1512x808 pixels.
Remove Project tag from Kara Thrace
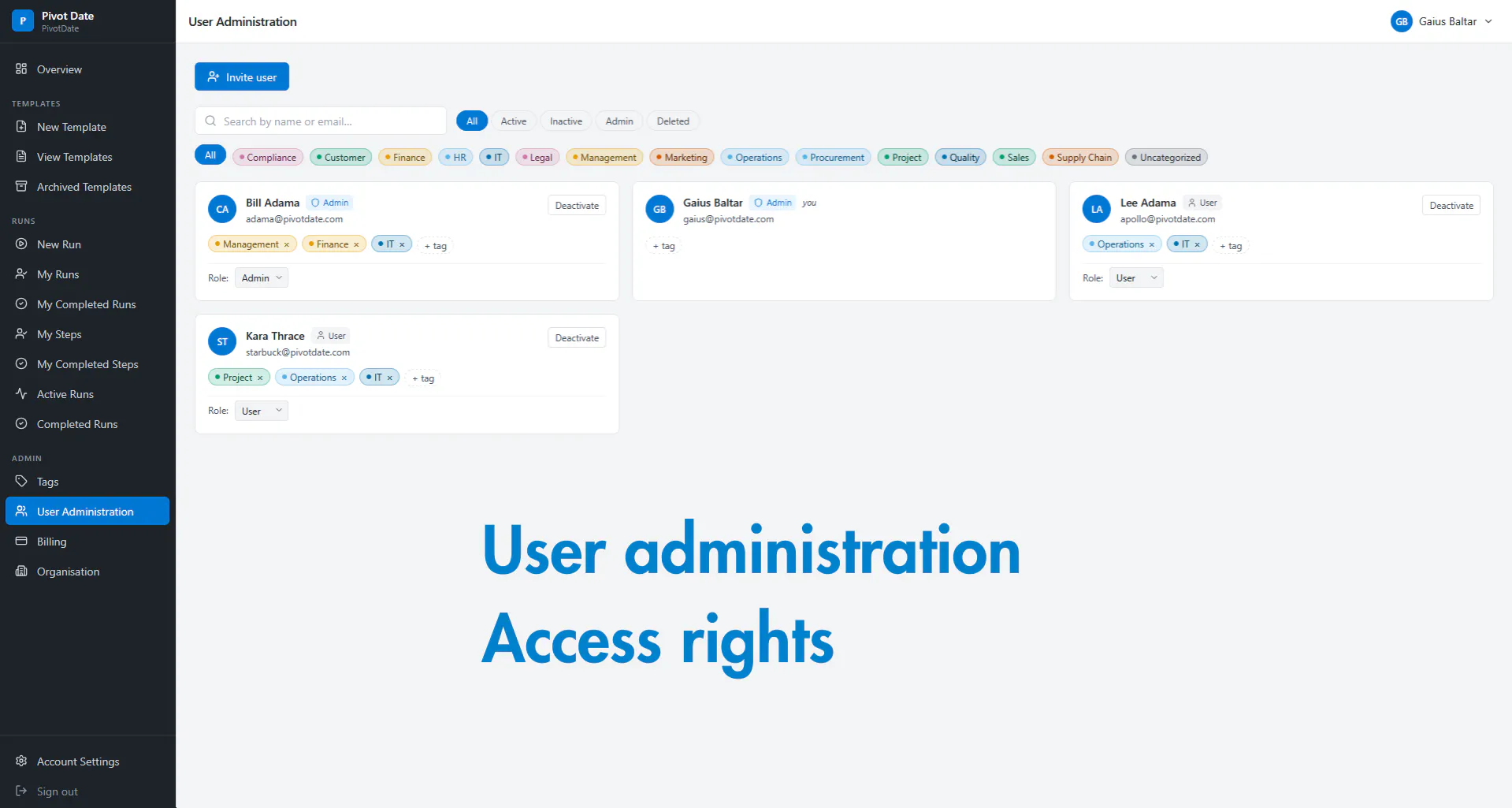260,378
